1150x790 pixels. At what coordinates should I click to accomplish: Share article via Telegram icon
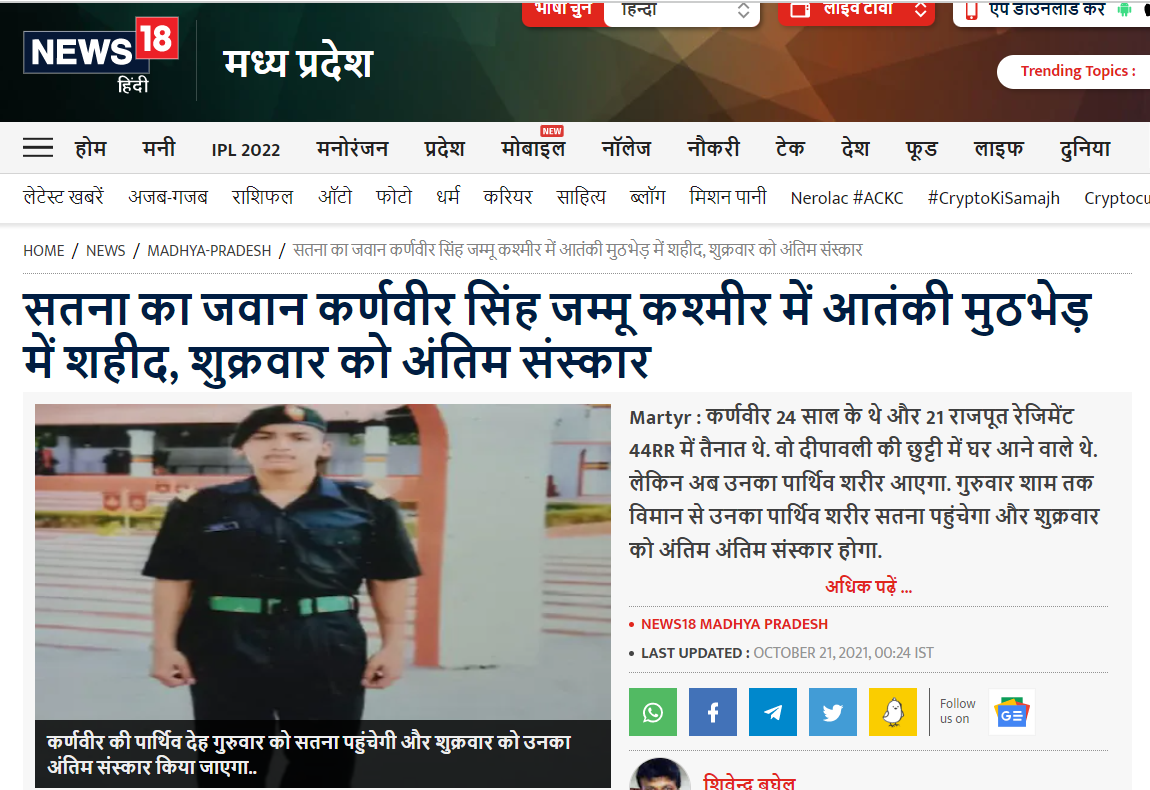772,712
